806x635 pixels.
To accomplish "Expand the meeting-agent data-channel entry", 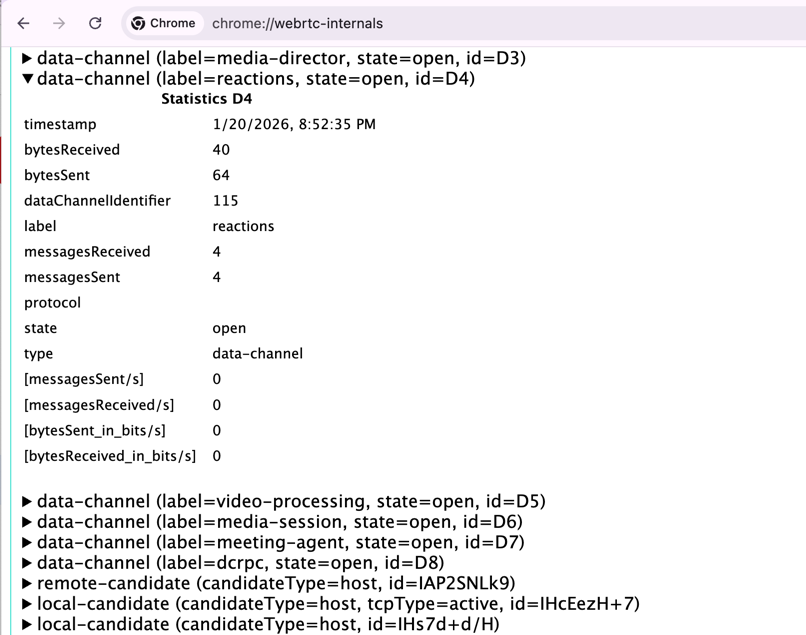I will pyautogui.click(x=27, y=542).
